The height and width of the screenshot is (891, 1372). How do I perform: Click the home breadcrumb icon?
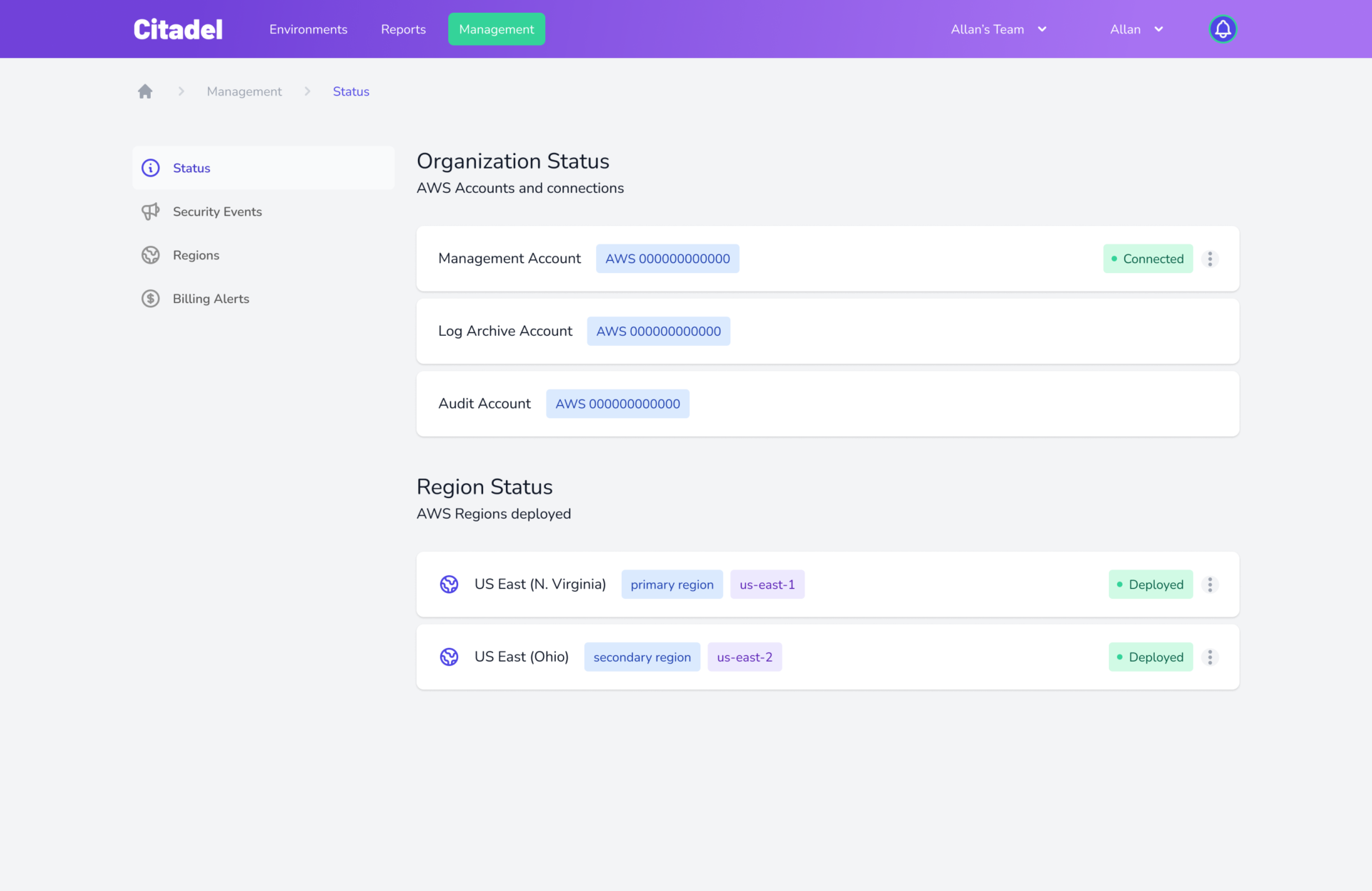pos(145,91)
